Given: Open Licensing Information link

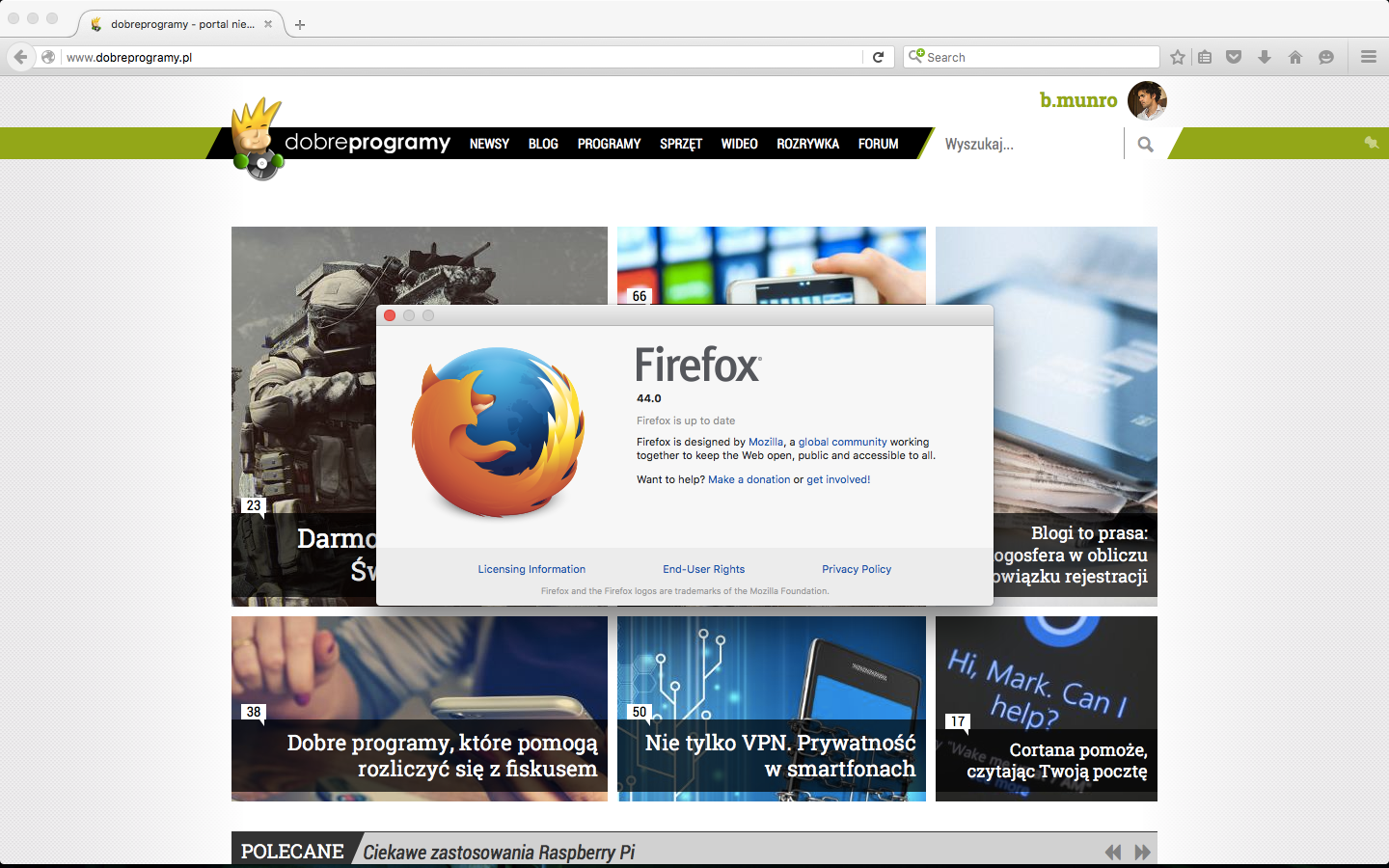Looking at the screenshot, I should point(531,569).
